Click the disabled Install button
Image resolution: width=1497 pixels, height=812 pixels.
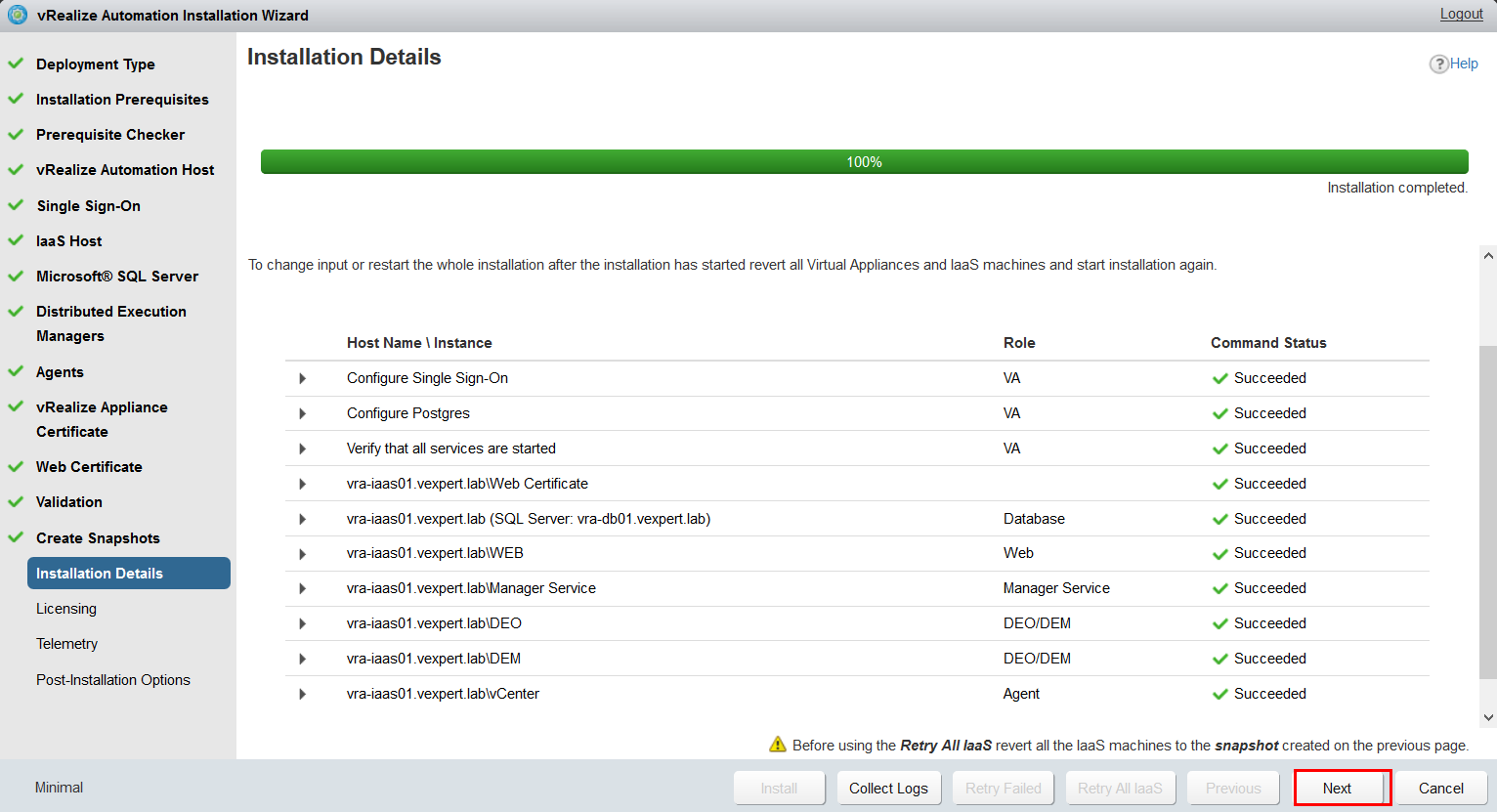pyautogui.click(x=779, y=788)
